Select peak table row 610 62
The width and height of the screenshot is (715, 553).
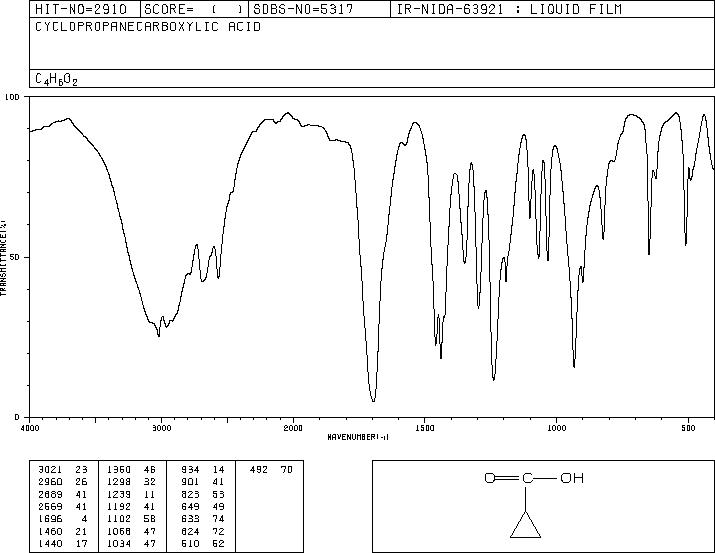click(203, 544)
